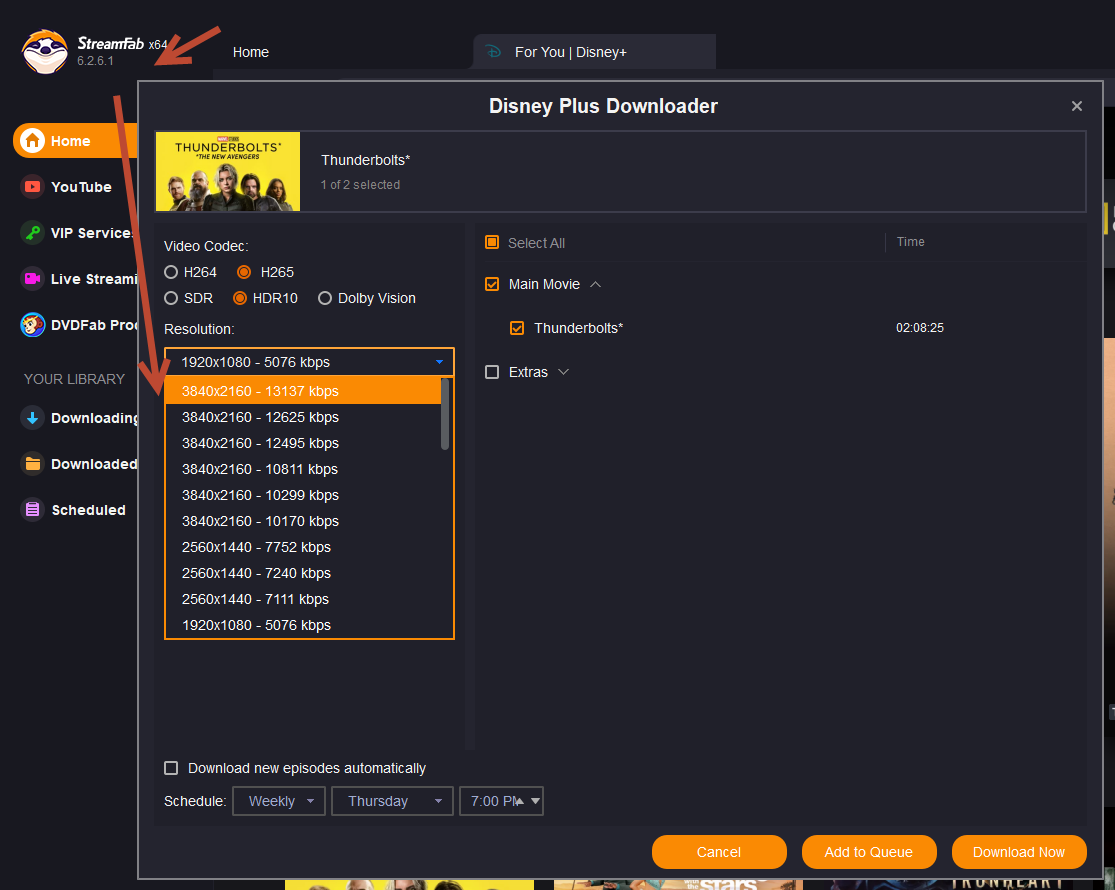
Task: Choose the Dolby Vision radio option
Action: pyautogui.click(x=325, y=298)
